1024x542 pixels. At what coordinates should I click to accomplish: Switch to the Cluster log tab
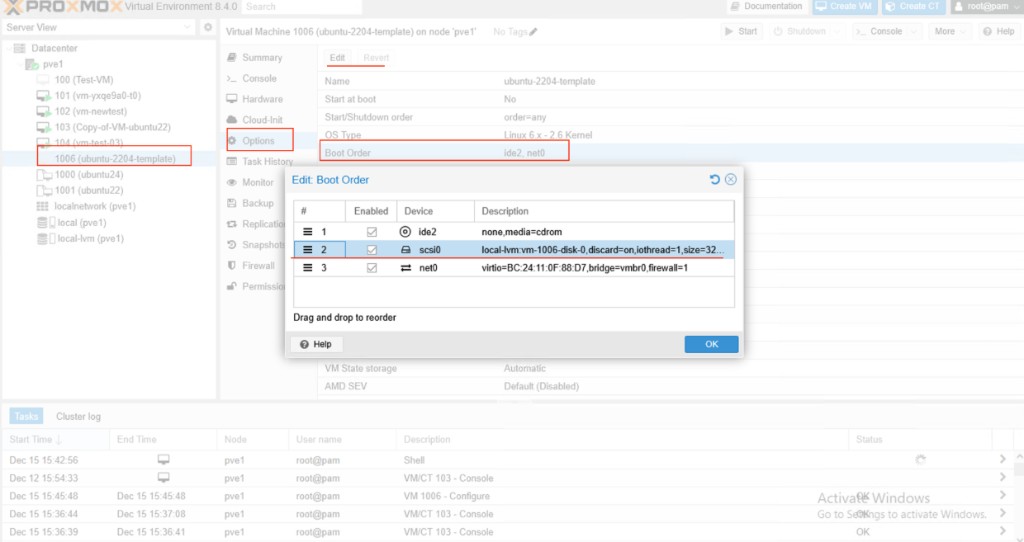click(x=78, y=416)
